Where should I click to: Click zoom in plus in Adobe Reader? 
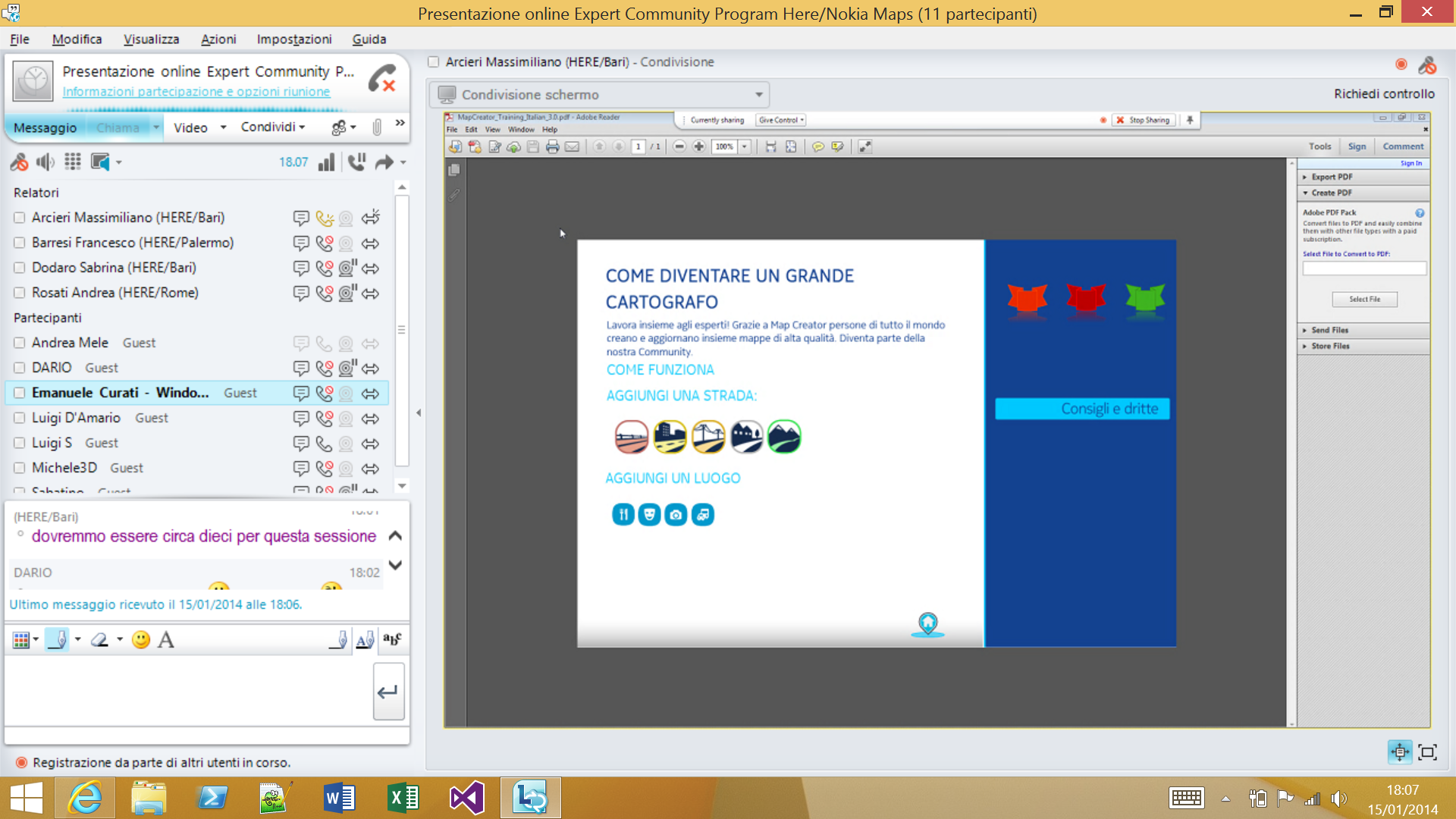(x=699, y=146)
